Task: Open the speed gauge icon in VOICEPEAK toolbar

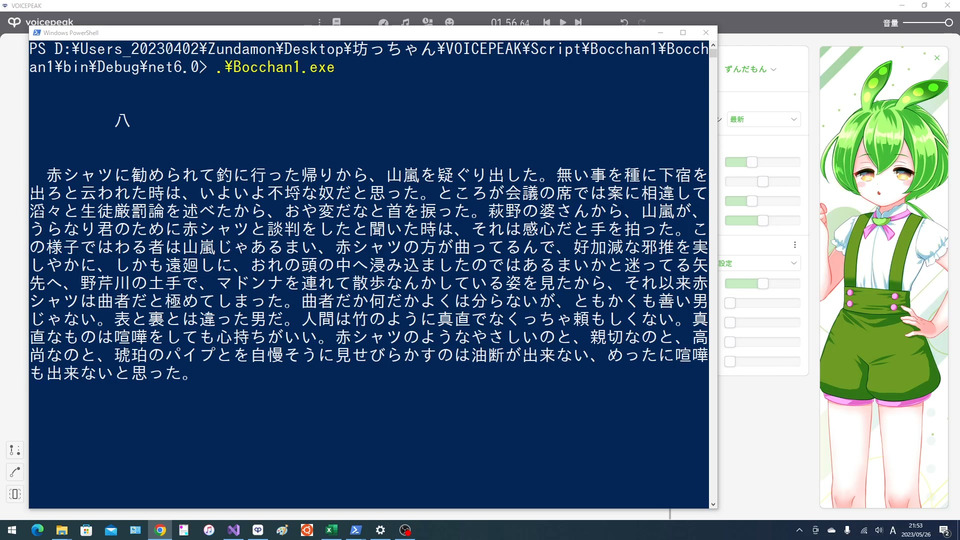Action: click(x=383, y=22)
